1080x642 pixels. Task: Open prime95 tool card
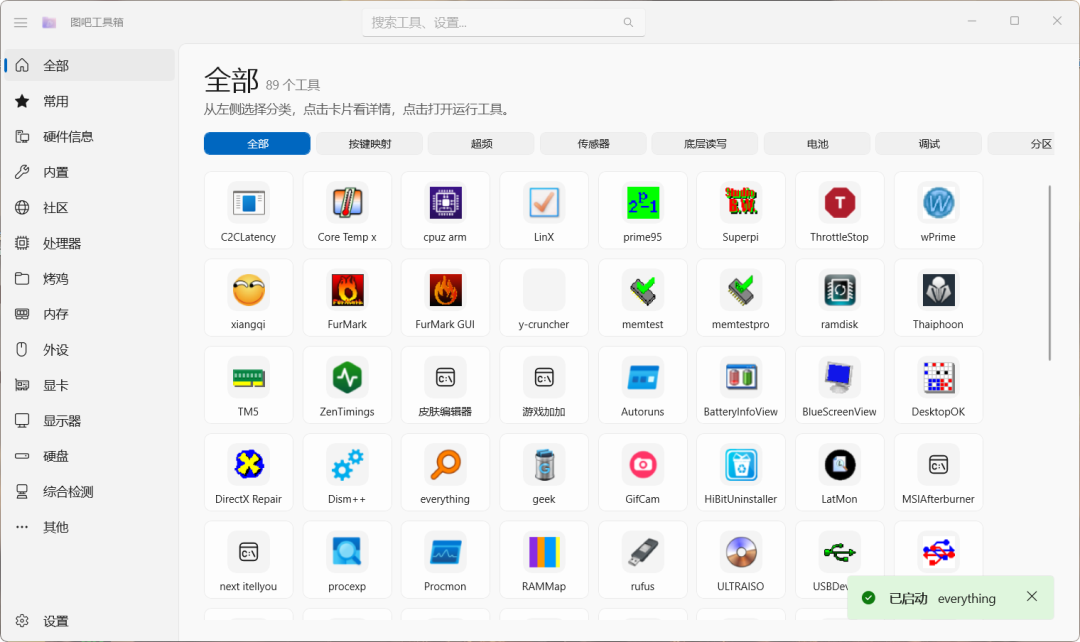point(642,210)
